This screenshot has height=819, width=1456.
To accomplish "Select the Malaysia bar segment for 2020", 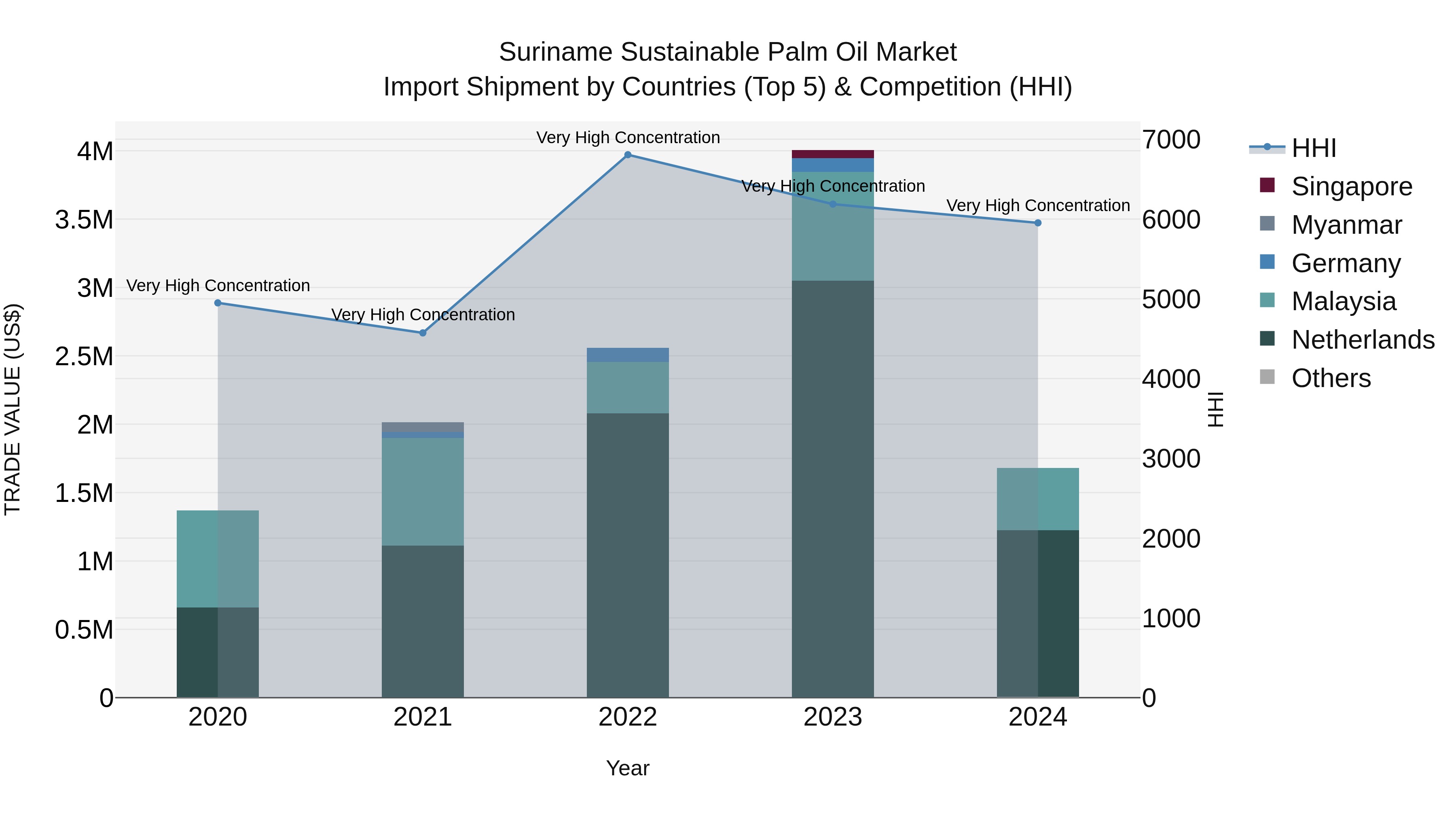I will point(218,559).
